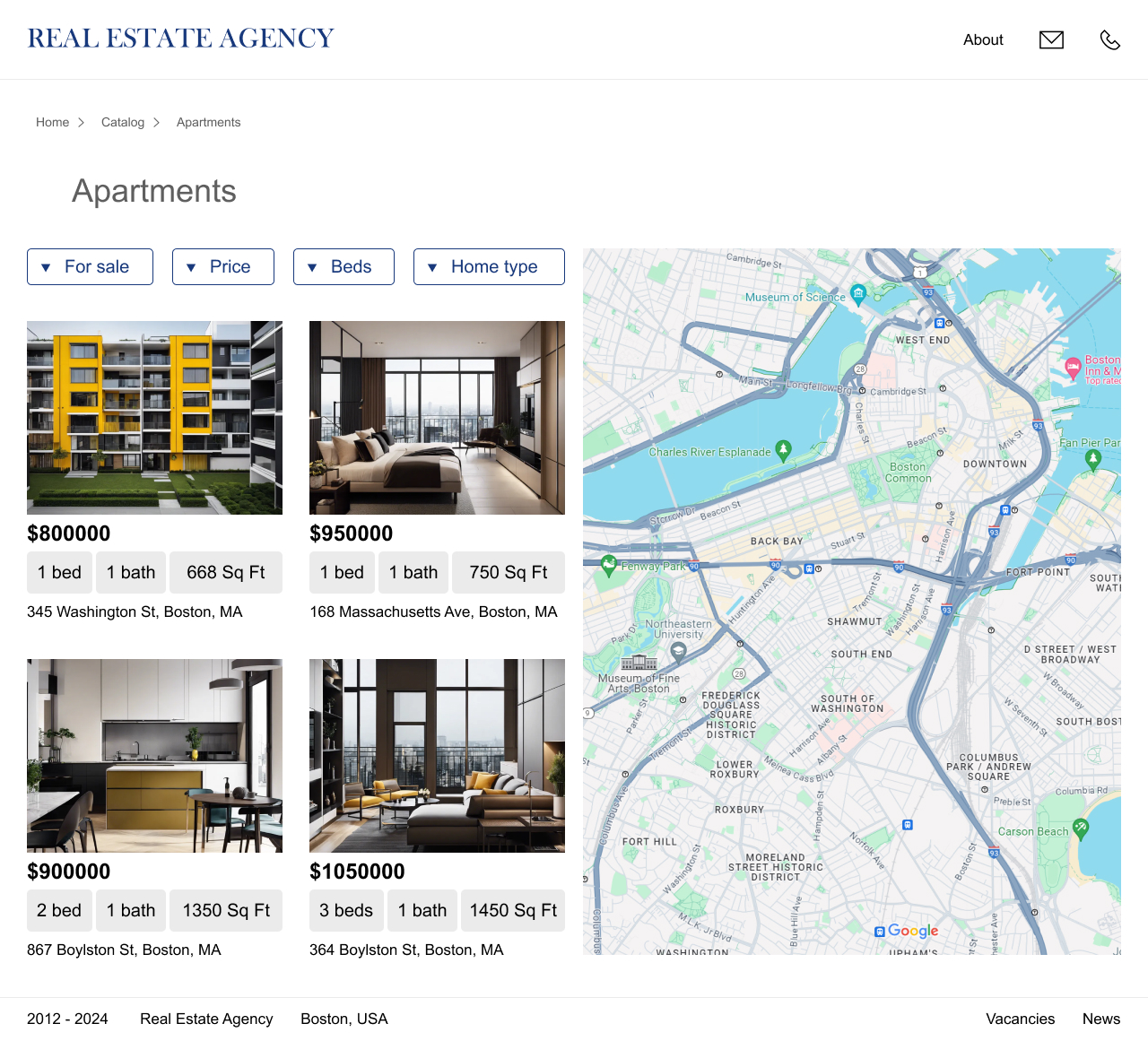1148x1041 pixels.
Task: Click the Real Estate Agency logo
Action: 180,39
